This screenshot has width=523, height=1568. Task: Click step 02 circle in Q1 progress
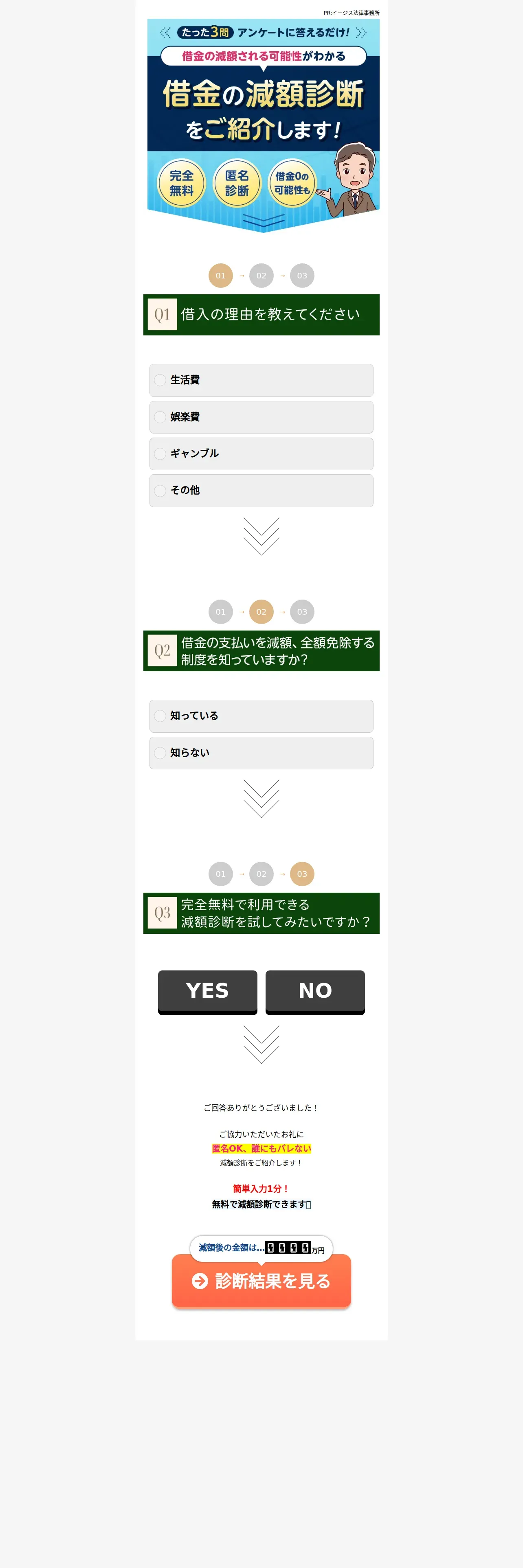[261, 276]
